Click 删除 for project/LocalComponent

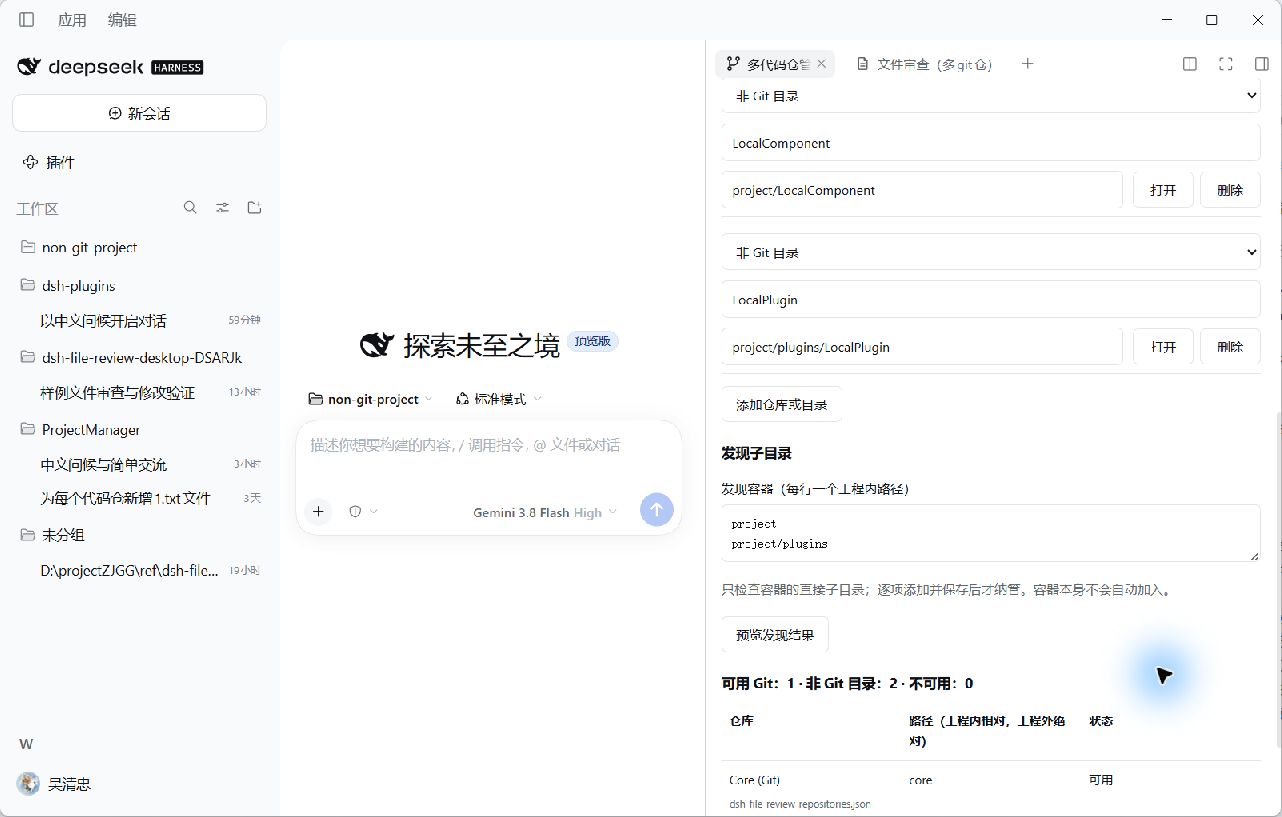tap(1230, 190)
